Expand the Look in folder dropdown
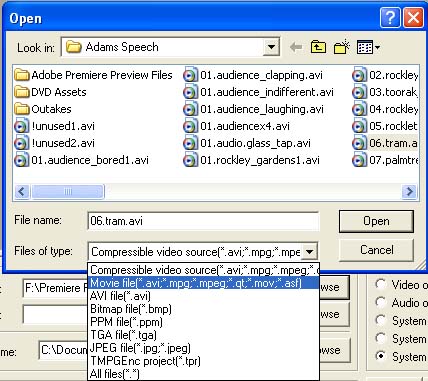428x381 pixels. (271, 47)
